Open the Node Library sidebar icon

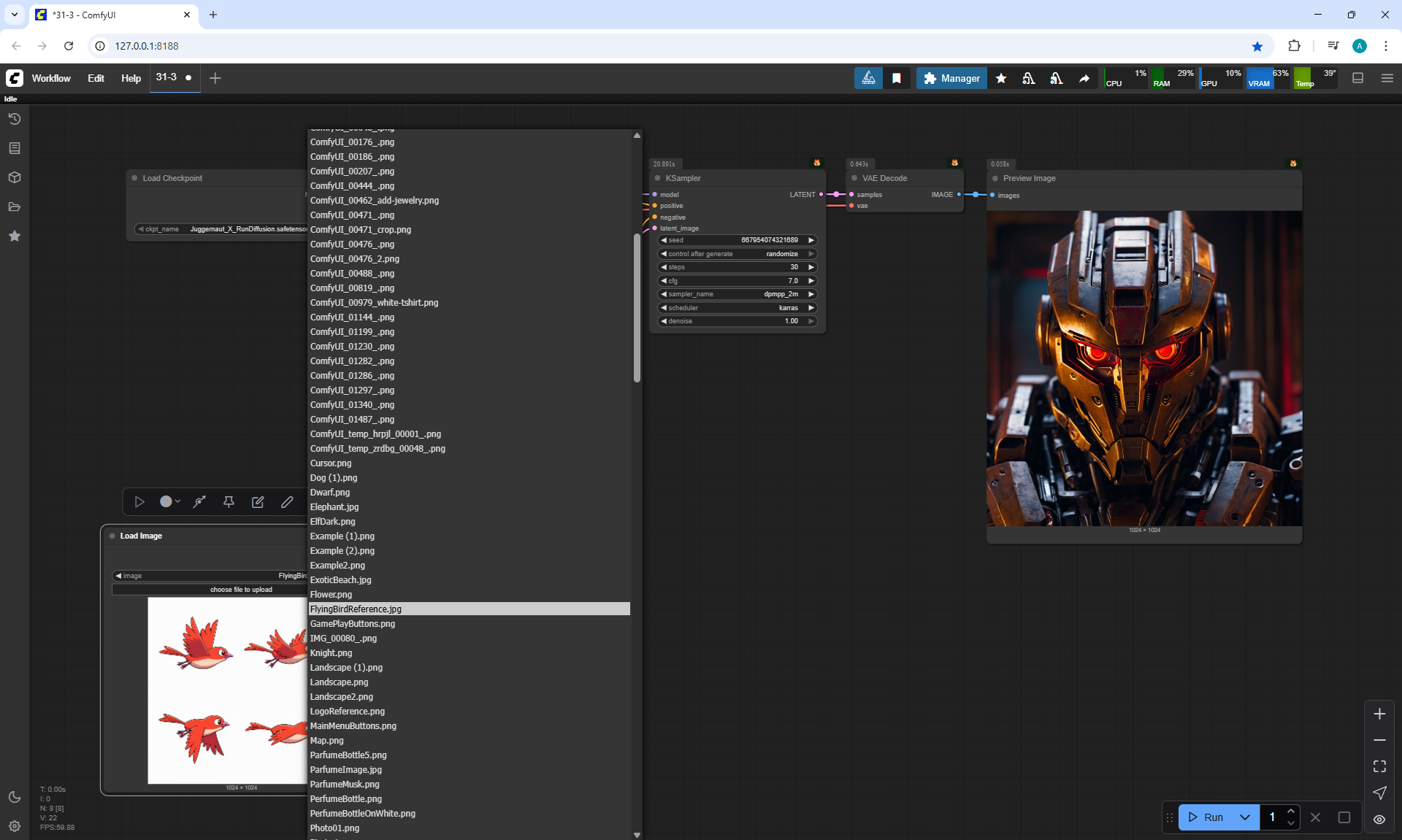tap(14, 148)
